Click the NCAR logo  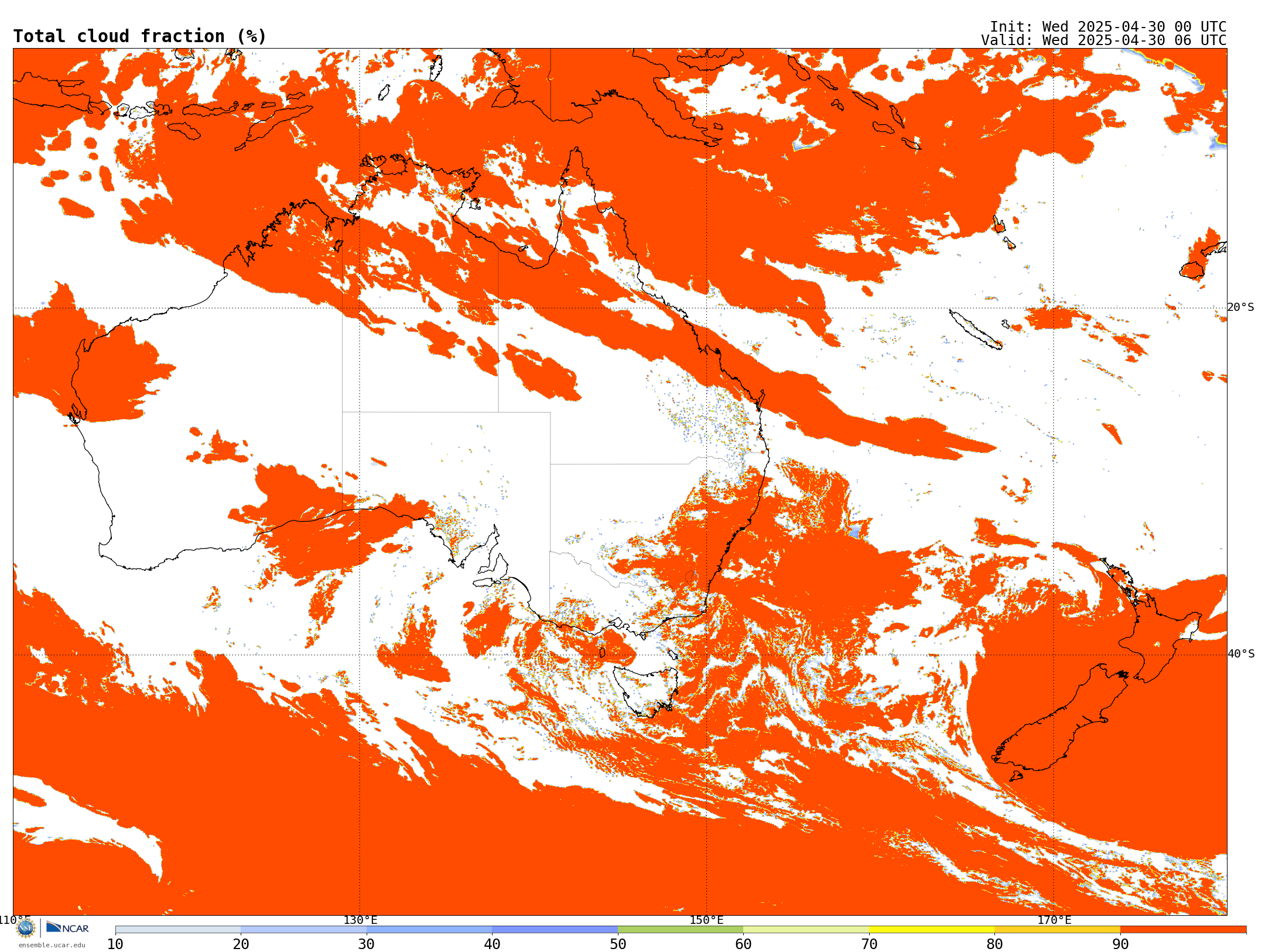pos(67,928)
